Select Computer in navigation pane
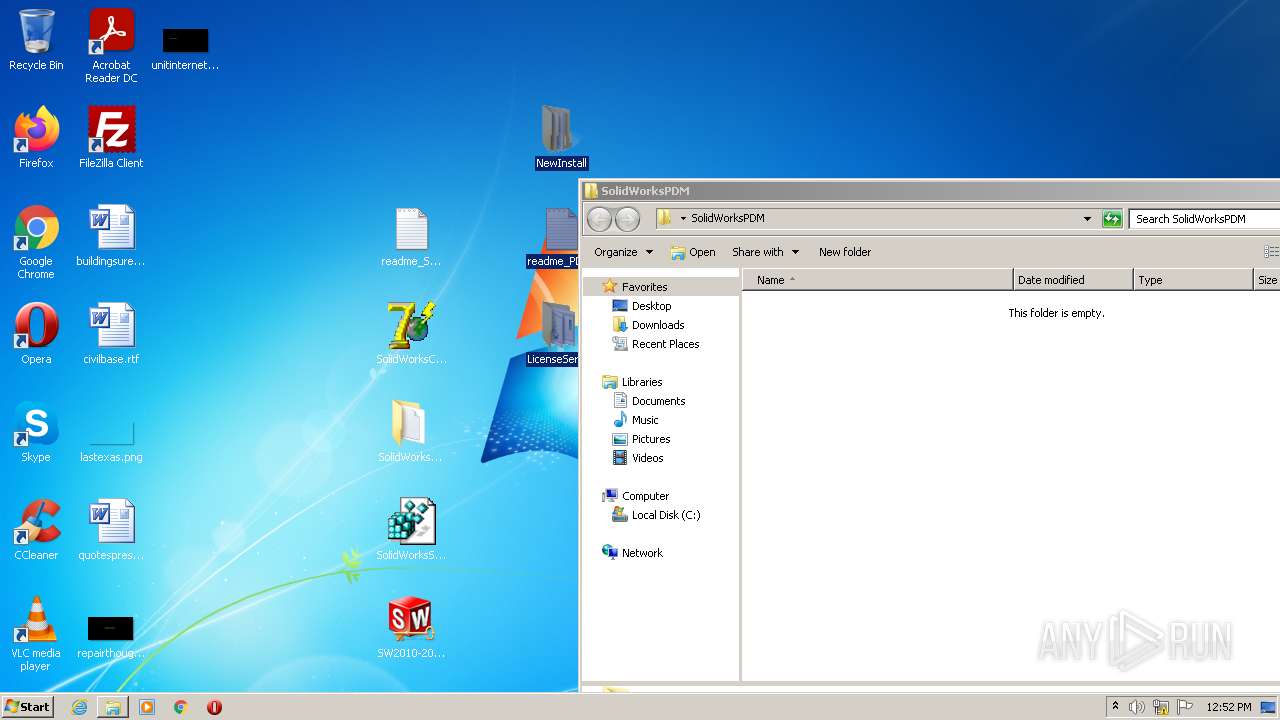This screenshot has width=1280, height=720. 645,496
